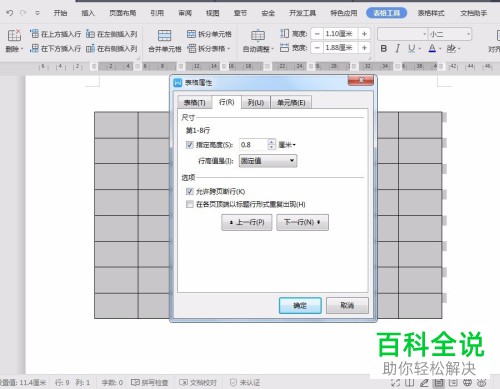Switch to the 引用 ribbon tab
Viewport: 500px width, 389px height.
click(x=157, y=13)
